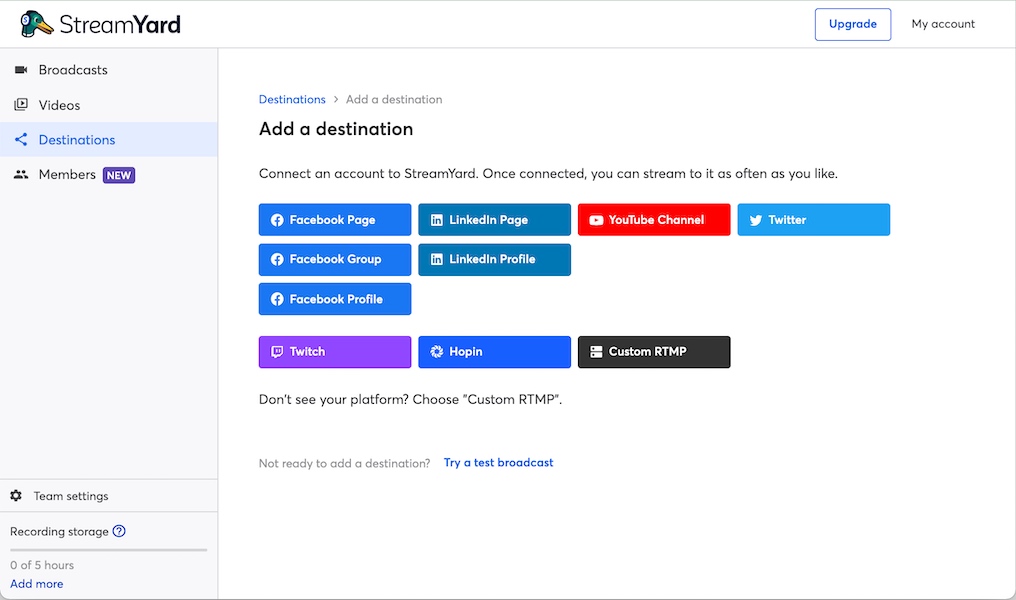Screen dimensions: 1016x600
Task: Click Add more storage link
Action: 37,583
